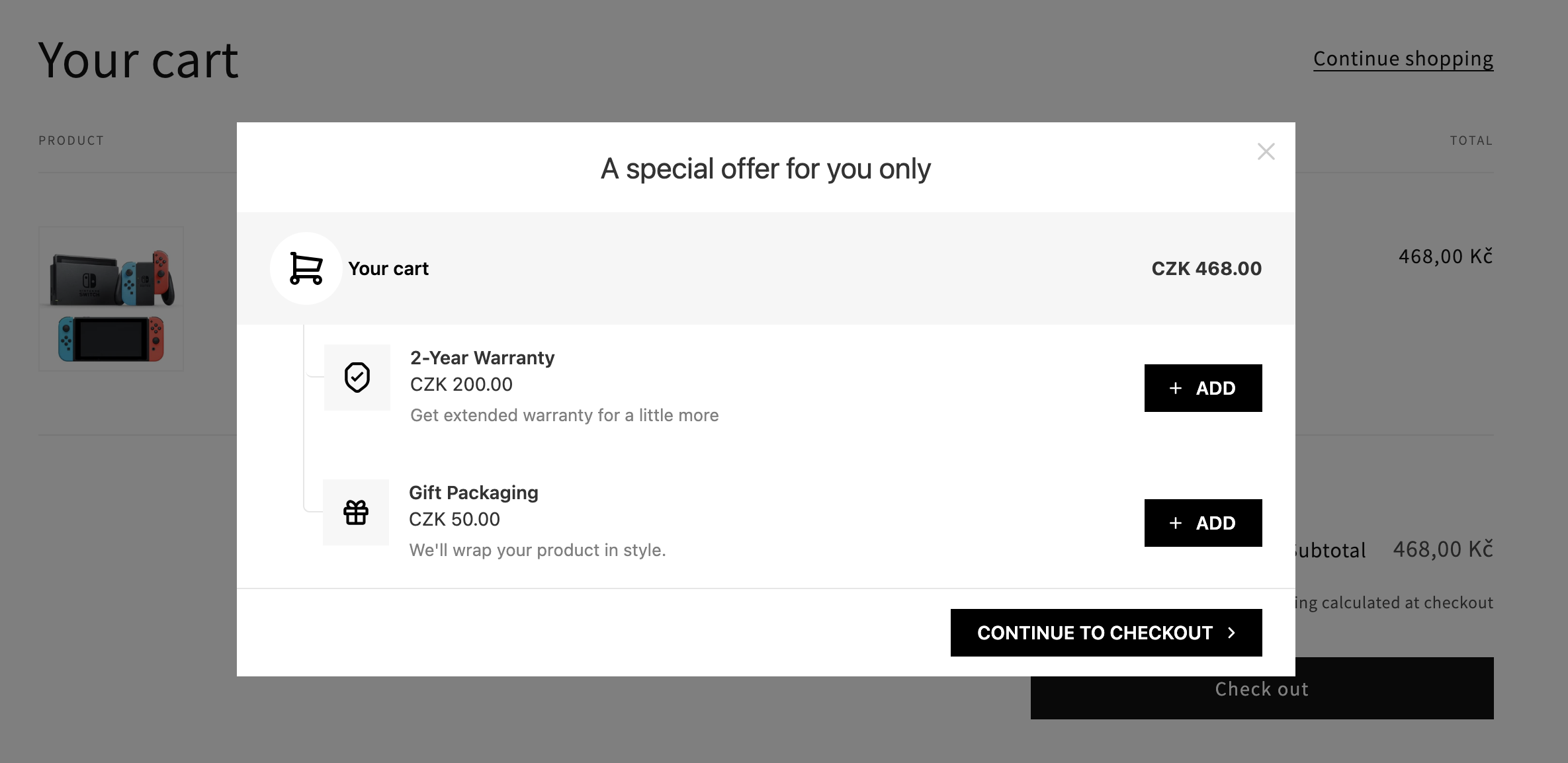Click "We'll wrap your product in style" text
Viewport: 1568px width, 763px height.
[537, 550]
